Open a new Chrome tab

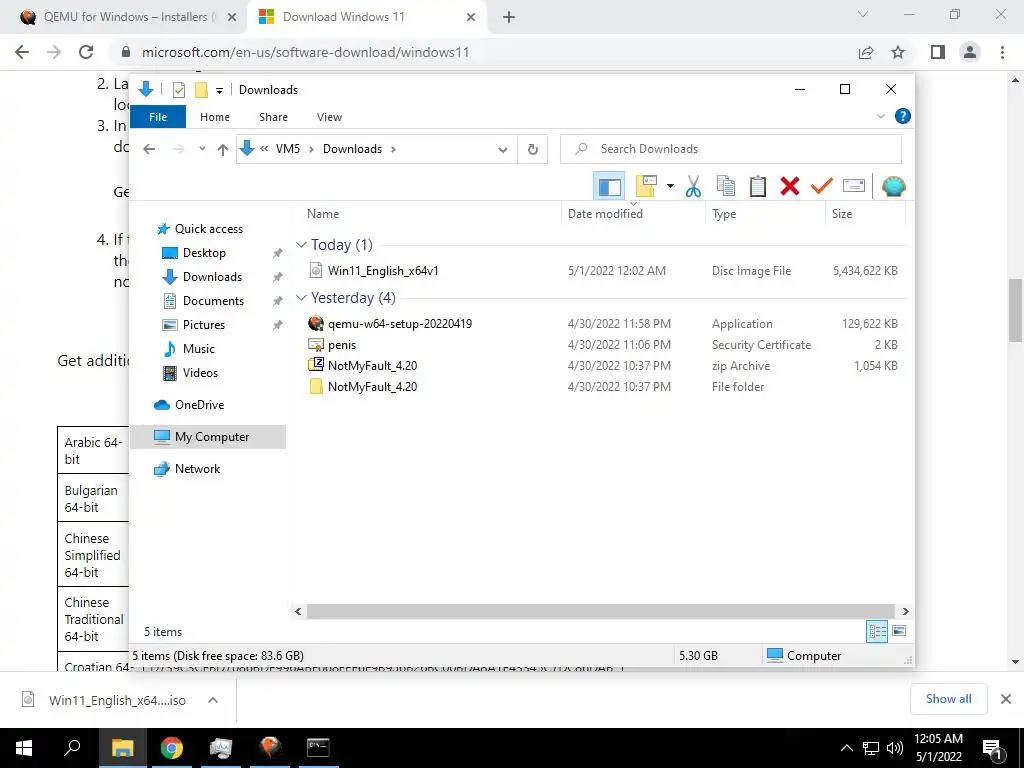click(x=509, y=17)
